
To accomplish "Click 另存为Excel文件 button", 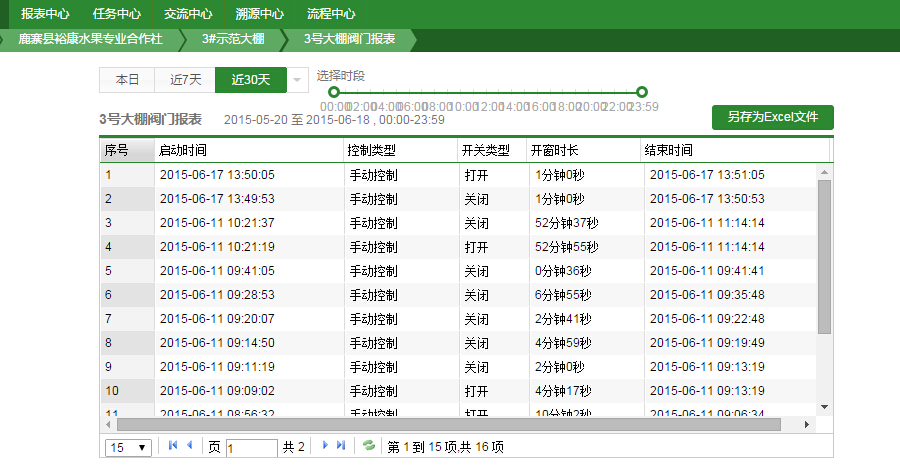I will coord(773,117).
